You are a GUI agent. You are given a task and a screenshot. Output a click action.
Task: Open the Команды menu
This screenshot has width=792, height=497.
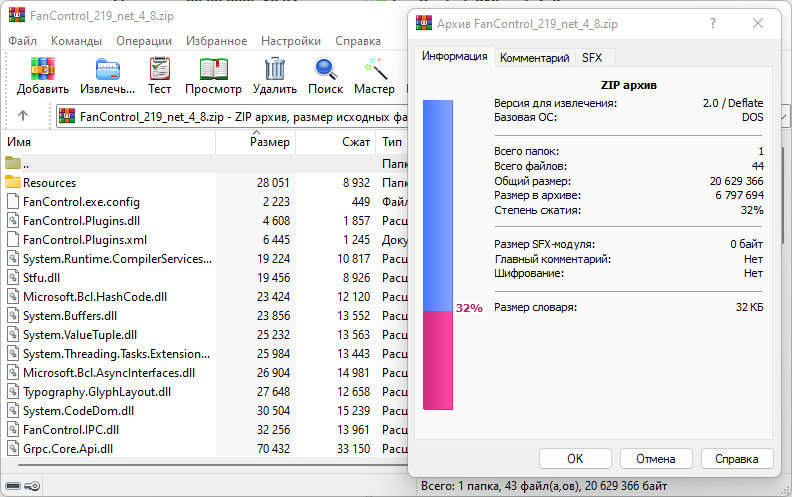76,41
